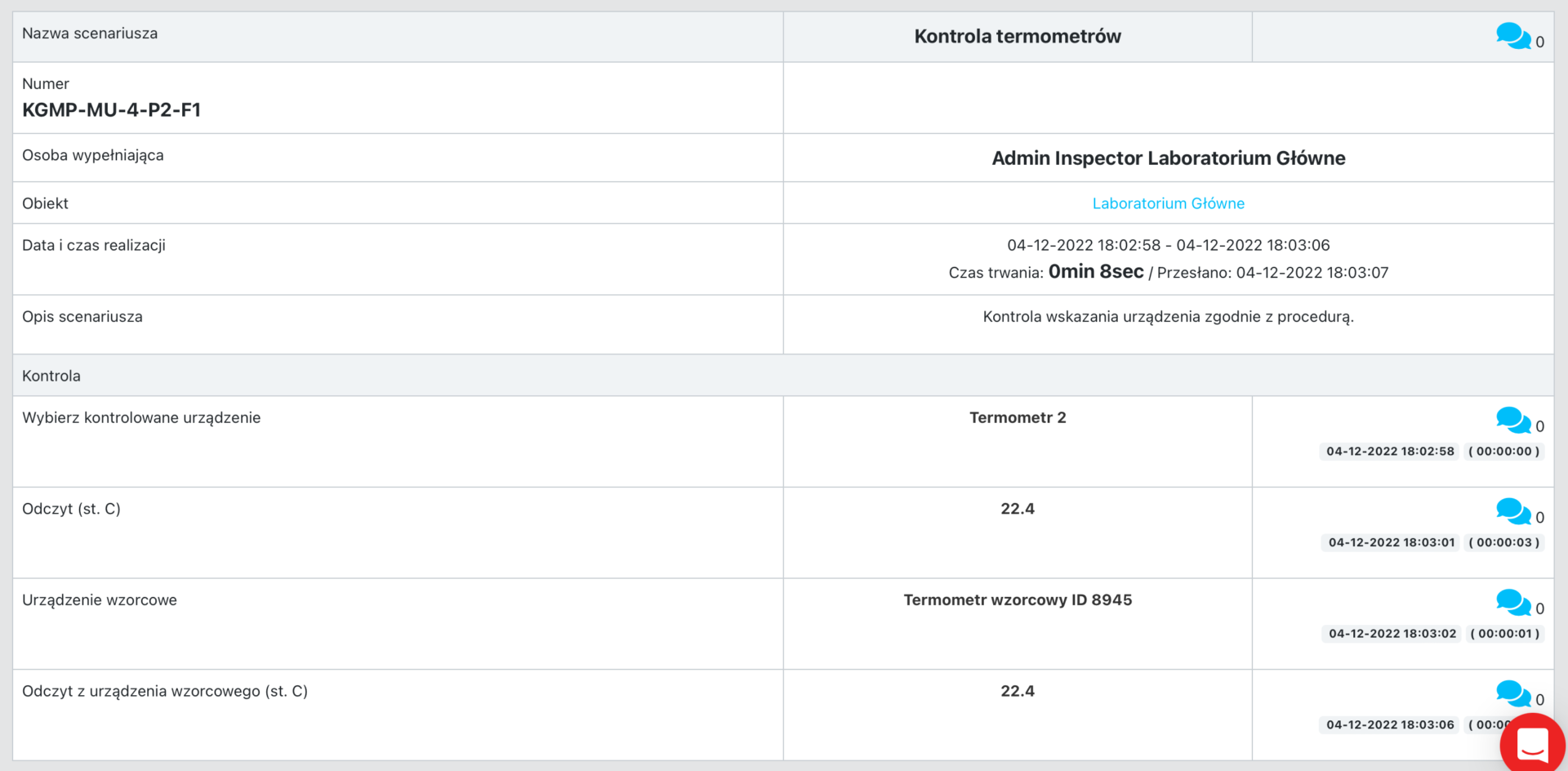
Task: Select the 04-12-2022 18:03:02 timestamp badge
Action: [x=1392, y=634]
